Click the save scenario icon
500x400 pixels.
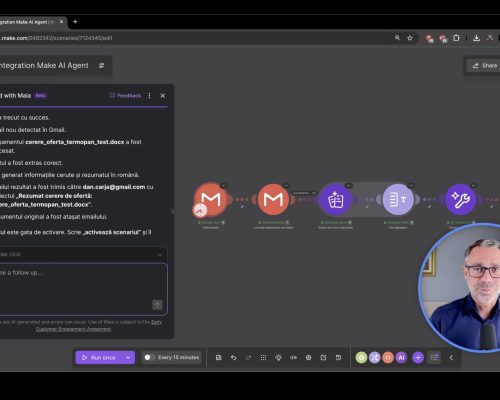coord(218,357)
